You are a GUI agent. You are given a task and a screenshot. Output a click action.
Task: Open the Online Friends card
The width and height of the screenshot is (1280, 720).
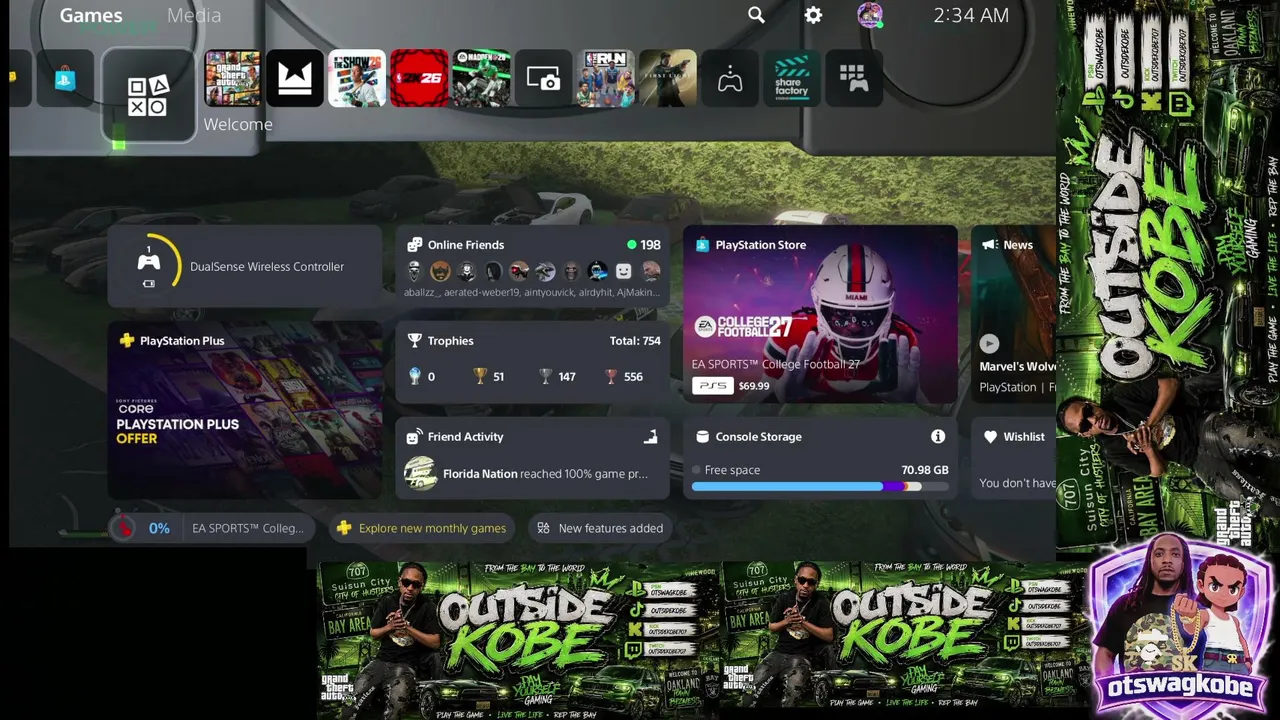click(533, 267)
